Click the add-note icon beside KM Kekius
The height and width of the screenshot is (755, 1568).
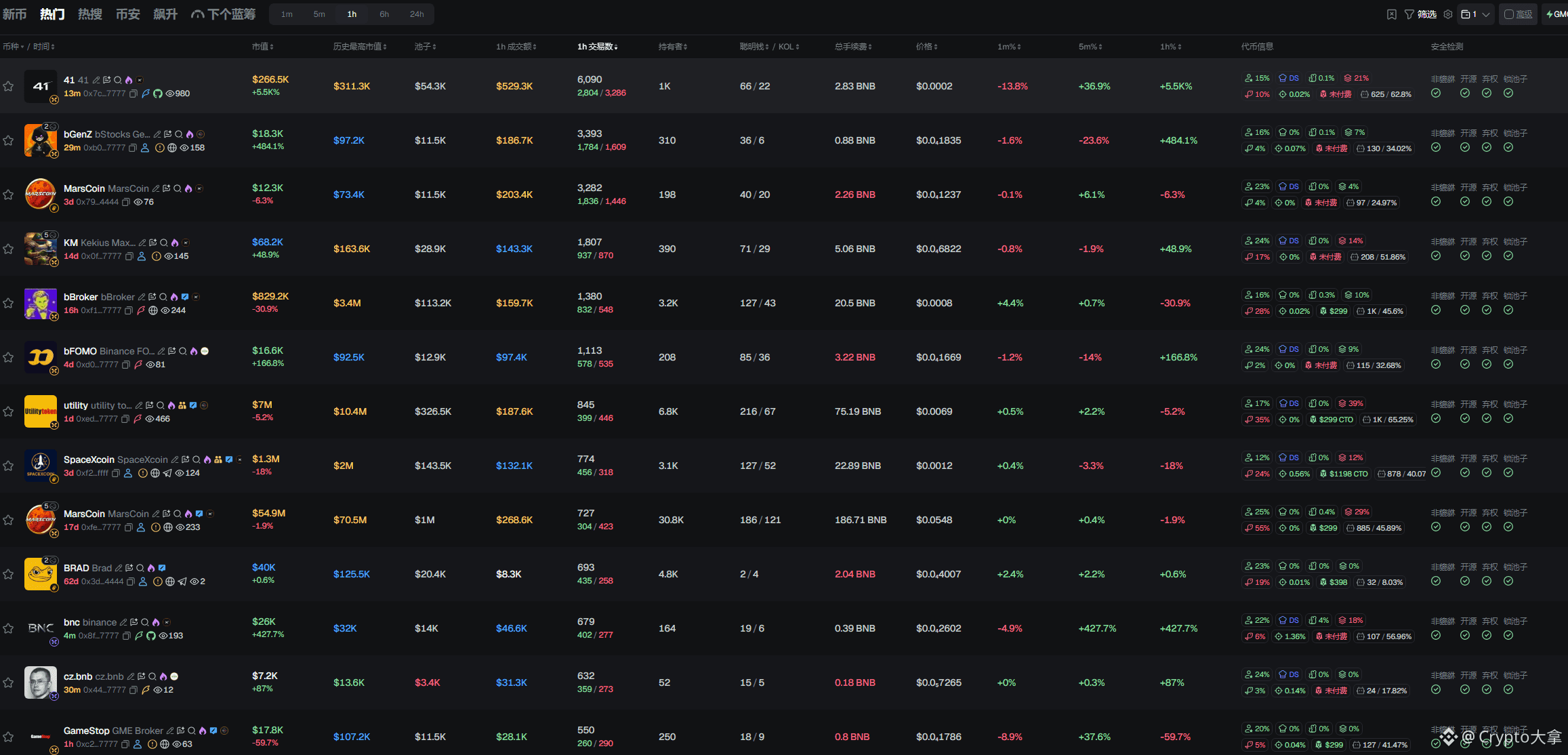pos(153,243)
